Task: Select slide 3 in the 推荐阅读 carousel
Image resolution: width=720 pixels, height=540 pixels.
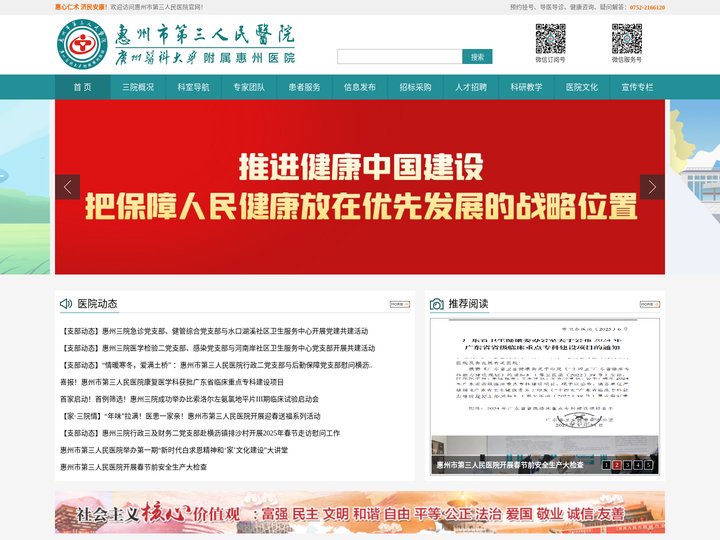Action: [627, 465]
